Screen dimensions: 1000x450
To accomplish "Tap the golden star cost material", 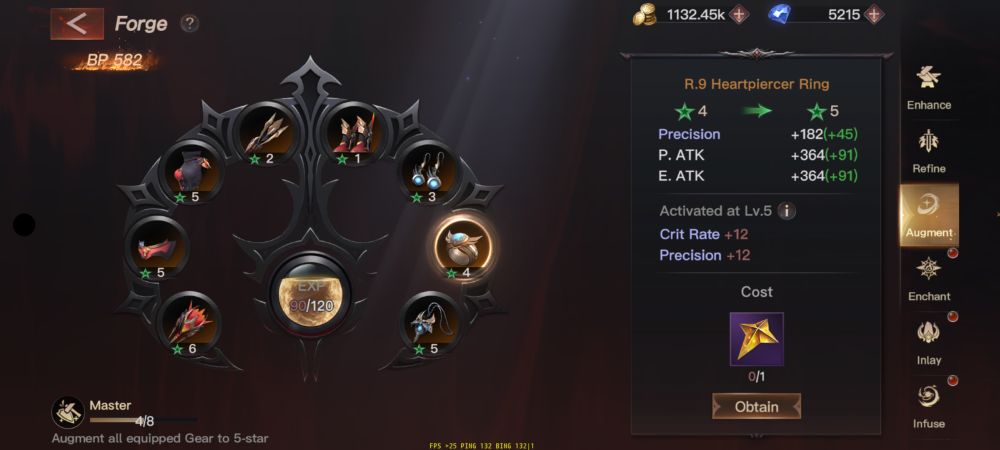I will tap(756, 339).
